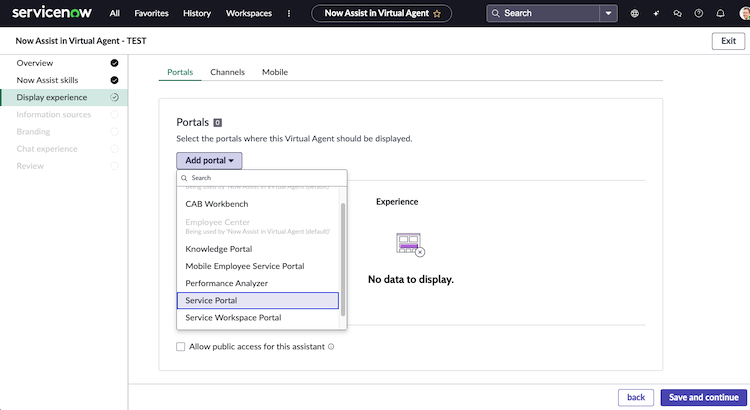Click the Exit button
Image resolution: width=750 pixels, height=410 pixels.
[x=728, y=41]
